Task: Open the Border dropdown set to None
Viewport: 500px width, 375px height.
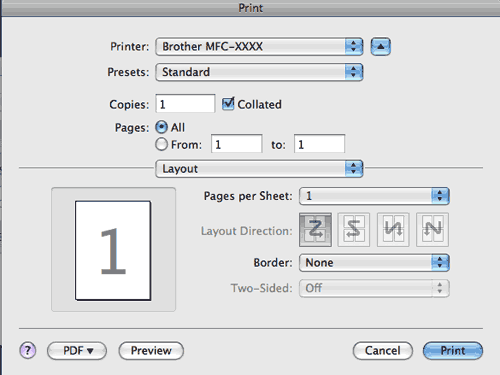Action: [374, 262]
